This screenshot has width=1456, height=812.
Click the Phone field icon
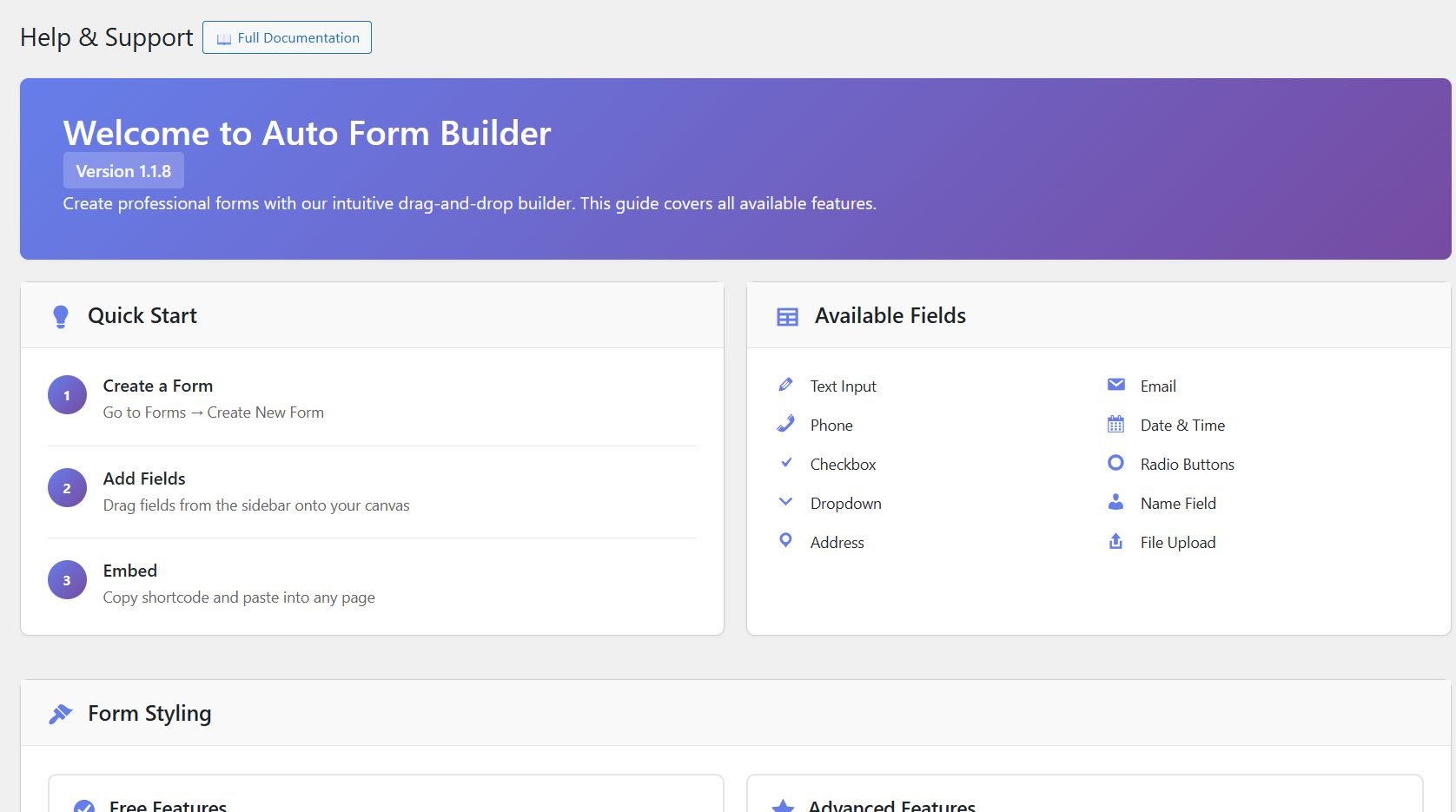(785, 424)
